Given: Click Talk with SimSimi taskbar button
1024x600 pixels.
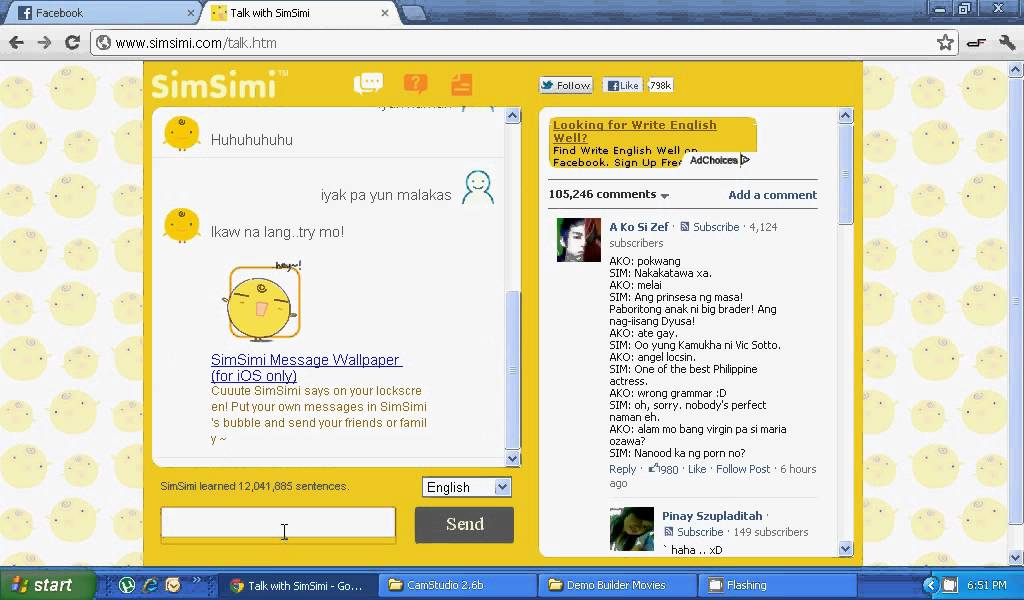Looking at the screenshot, I should pyautogui.click(x=298, y=586).
